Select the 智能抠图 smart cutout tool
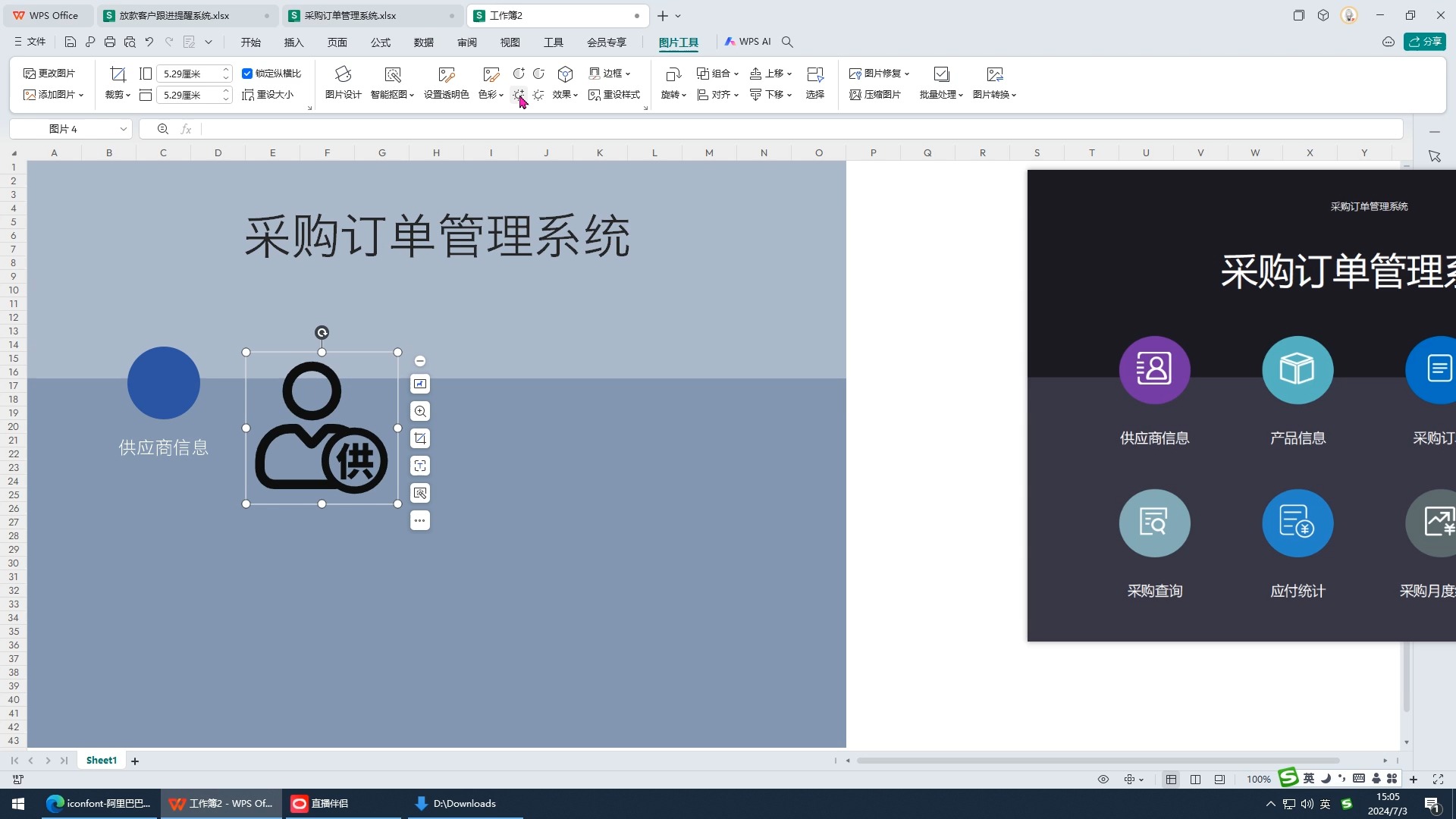Image resolution: width=1456 pixels, height=819 pixels. [x=390, y=82]
